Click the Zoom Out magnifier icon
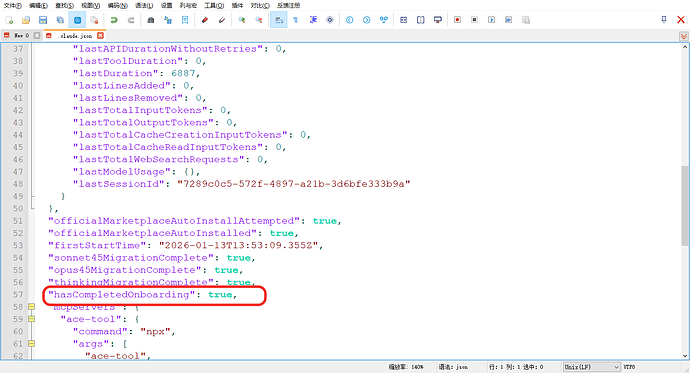 tap(259, 20)
